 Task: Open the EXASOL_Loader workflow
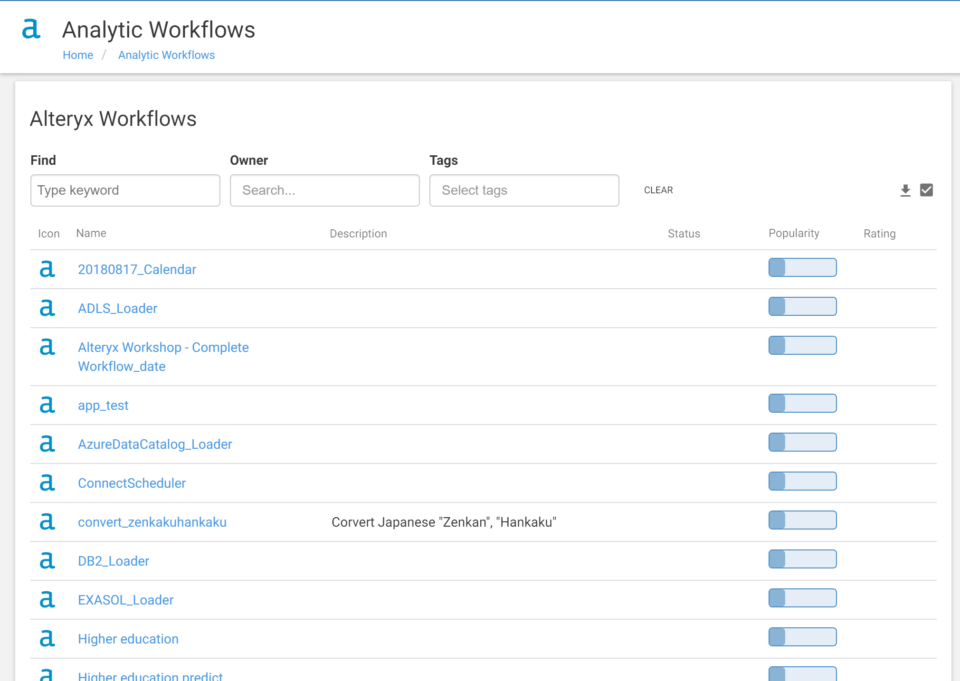(126, 600)
